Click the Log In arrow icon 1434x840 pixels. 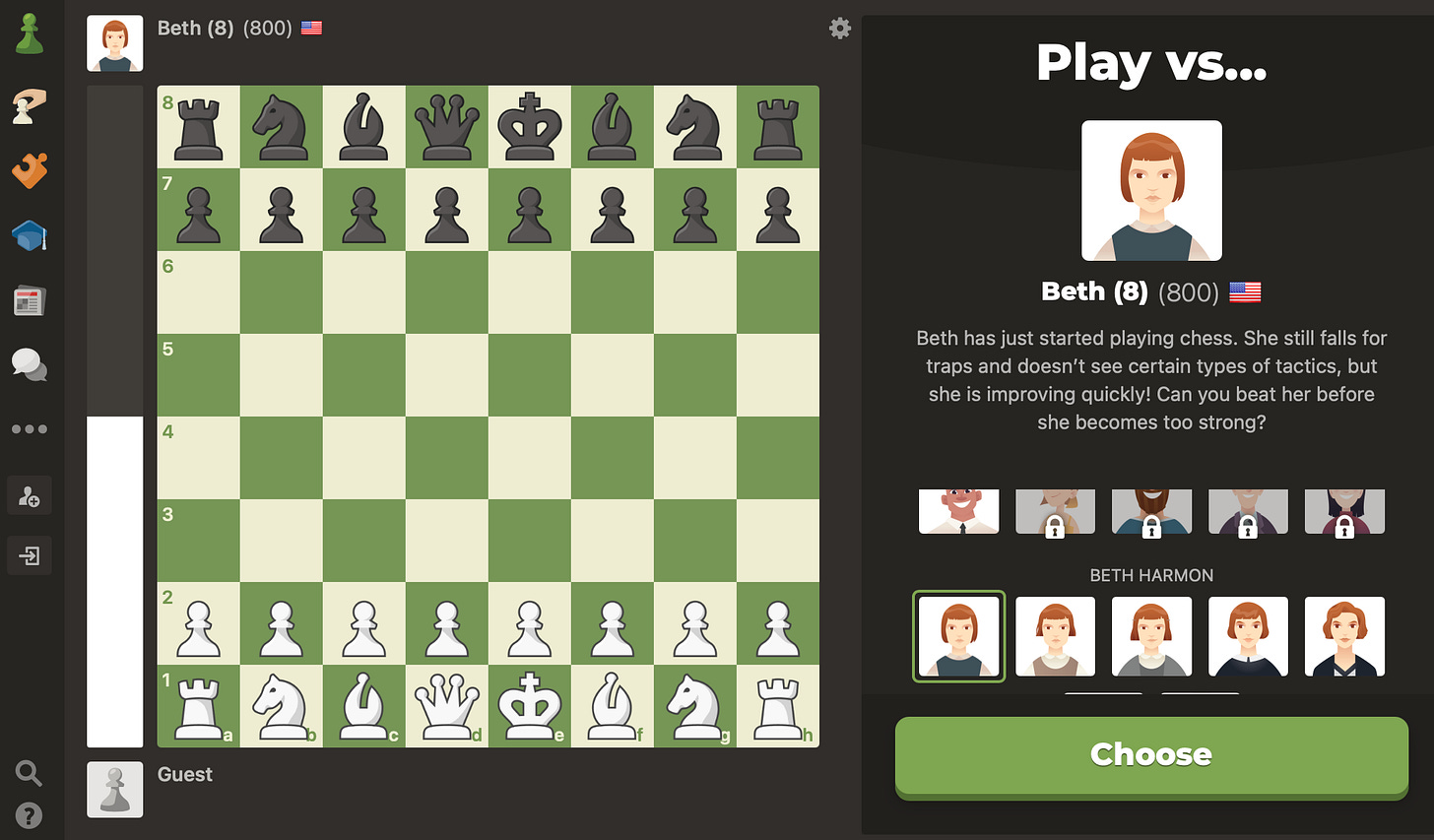click(30, 555)
